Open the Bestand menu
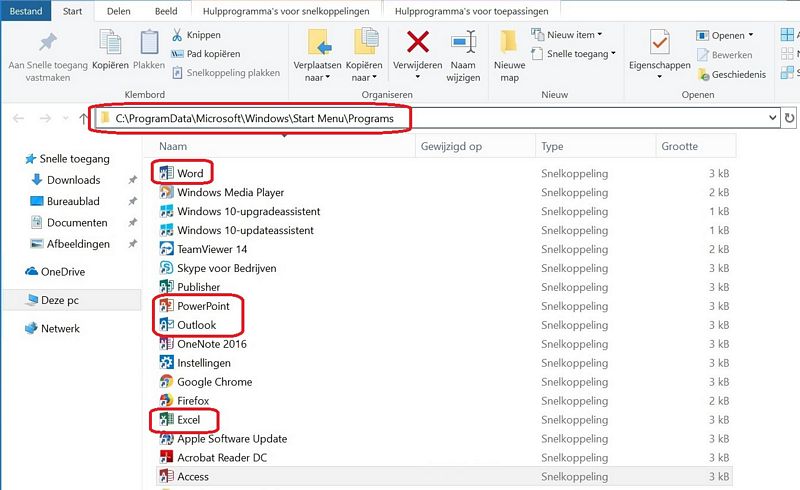The height and width of the screenshot is (490, 800). tap(26, 11)
